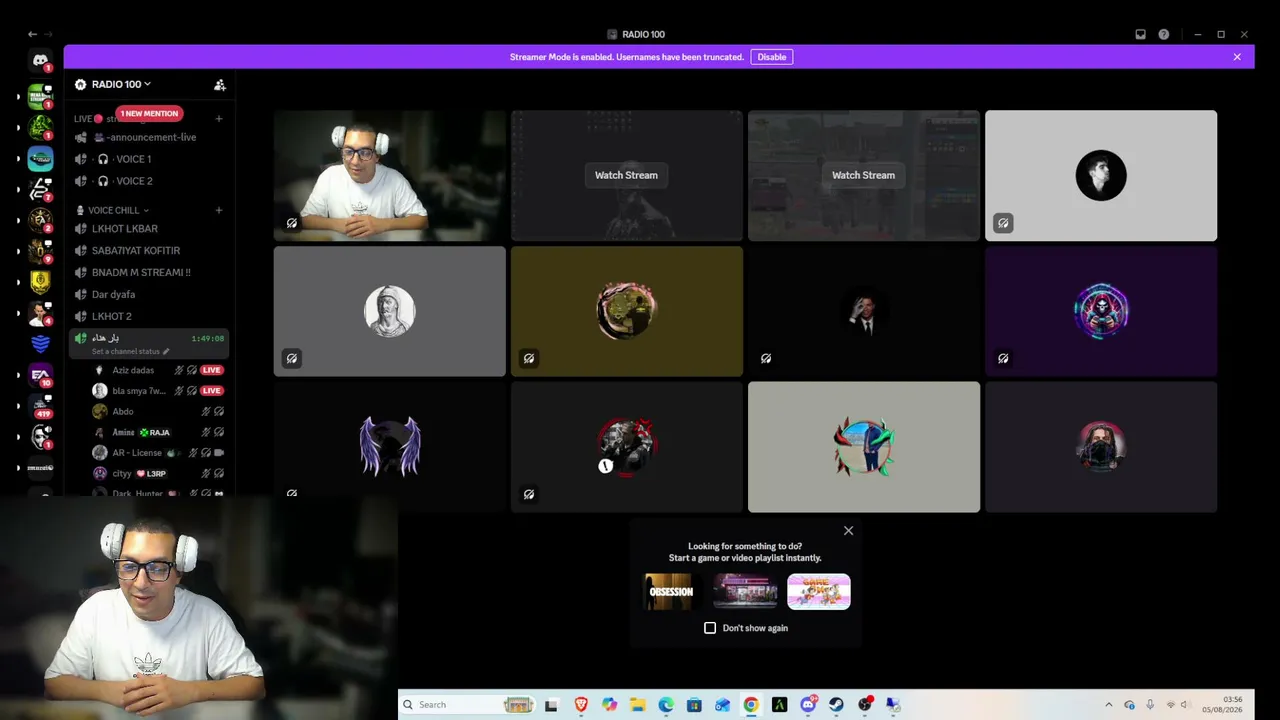This screenshot has width=1280, height=720.
Task: Open the EA server icon
Action: click(40, 375)
